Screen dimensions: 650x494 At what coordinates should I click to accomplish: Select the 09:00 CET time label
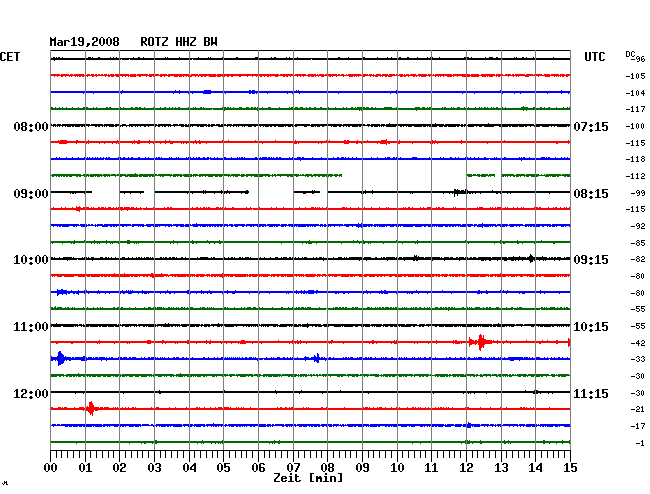[31, 194]
